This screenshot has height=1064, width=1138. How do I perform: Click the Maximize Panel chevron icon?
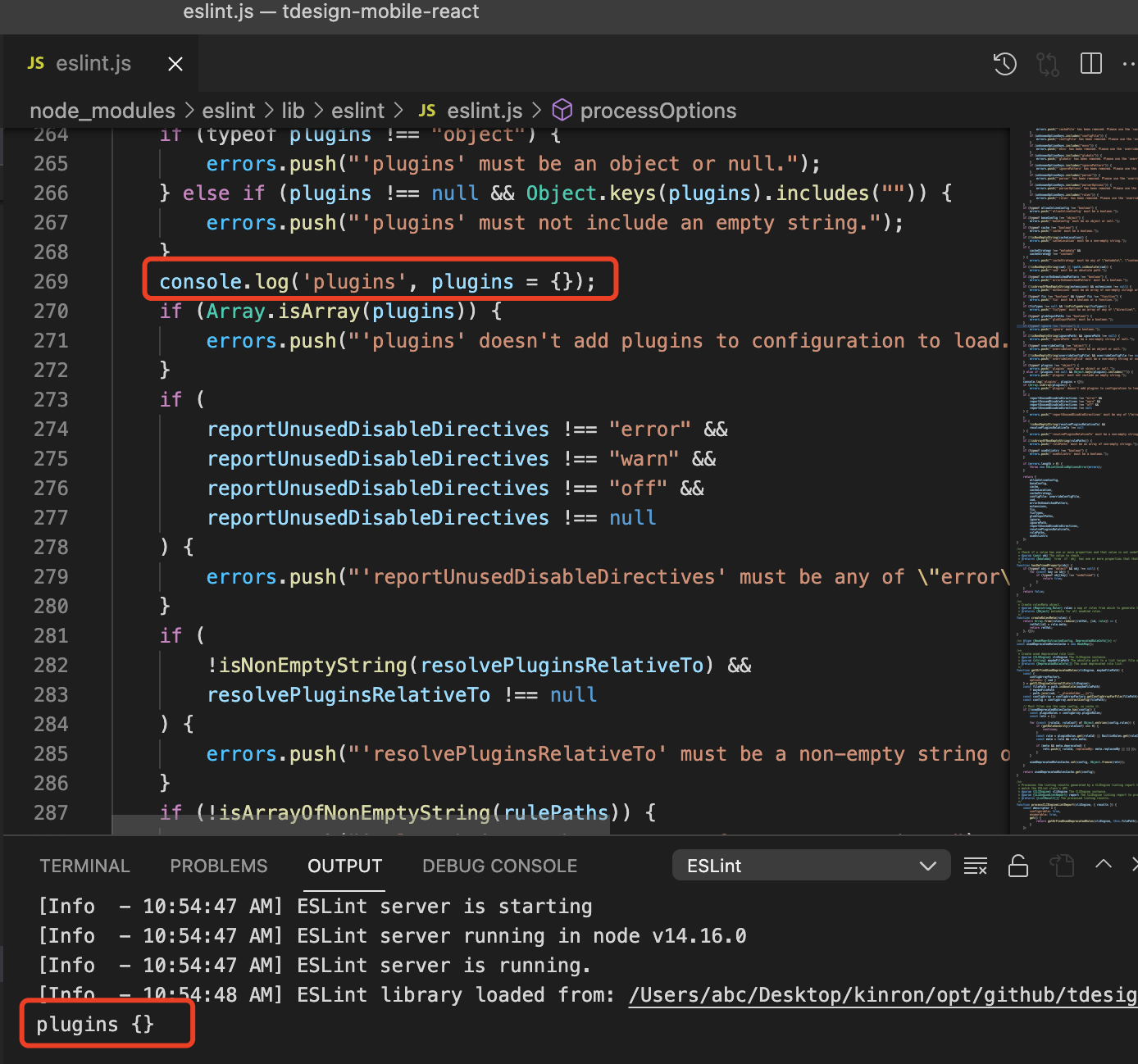(1103, 864)
